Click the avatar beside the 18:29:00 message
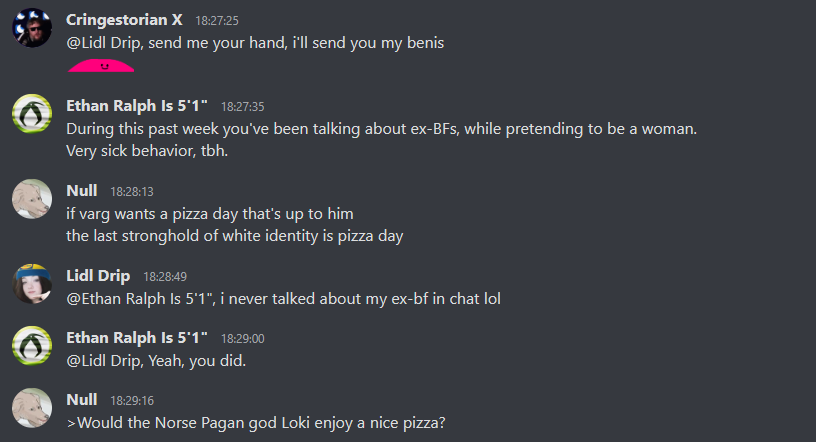Viewport: 816px width, 442px height. point(32,346)
